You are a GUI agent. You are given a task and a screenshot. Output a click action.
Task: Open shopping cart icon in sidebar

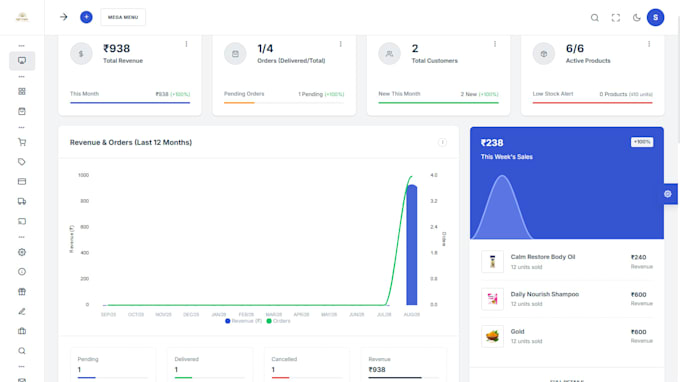click(22, 142)
